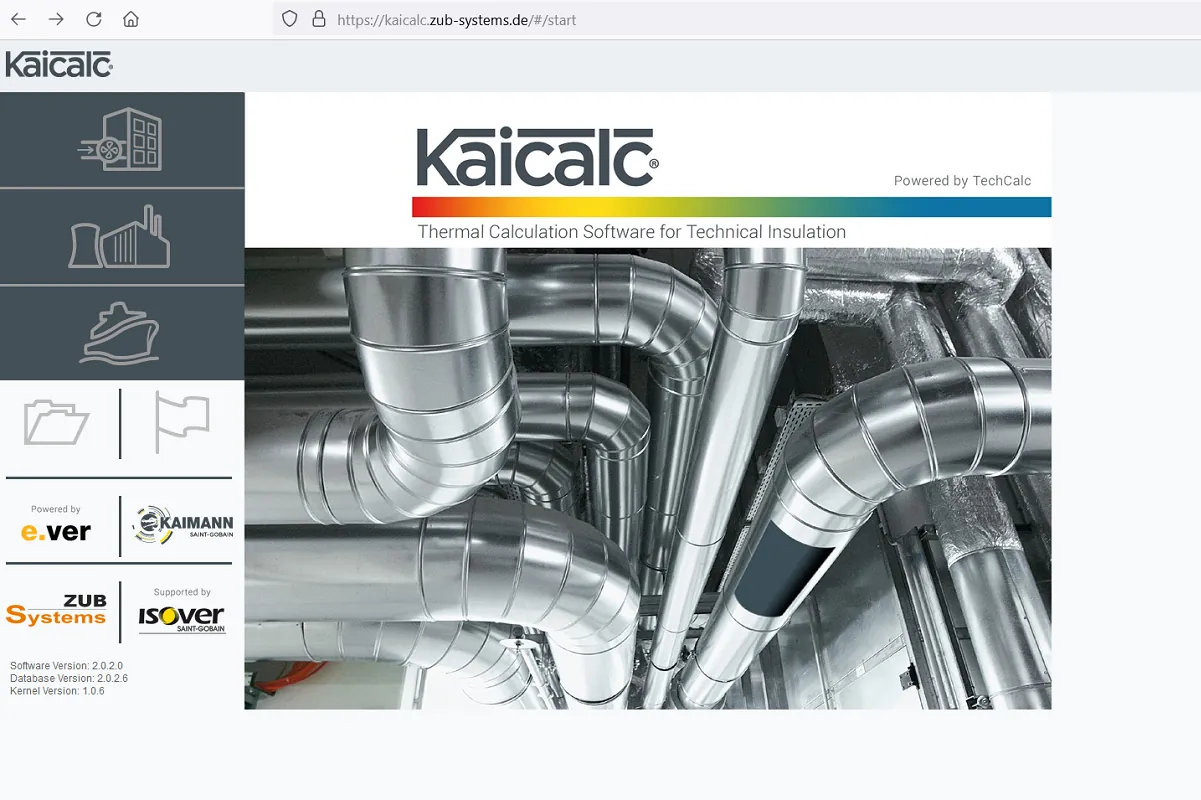This screenshot has width=1201, height=800.
Task: Reload the page with the refresh icon
Action: pyautogui.click(x=92, y=18)
